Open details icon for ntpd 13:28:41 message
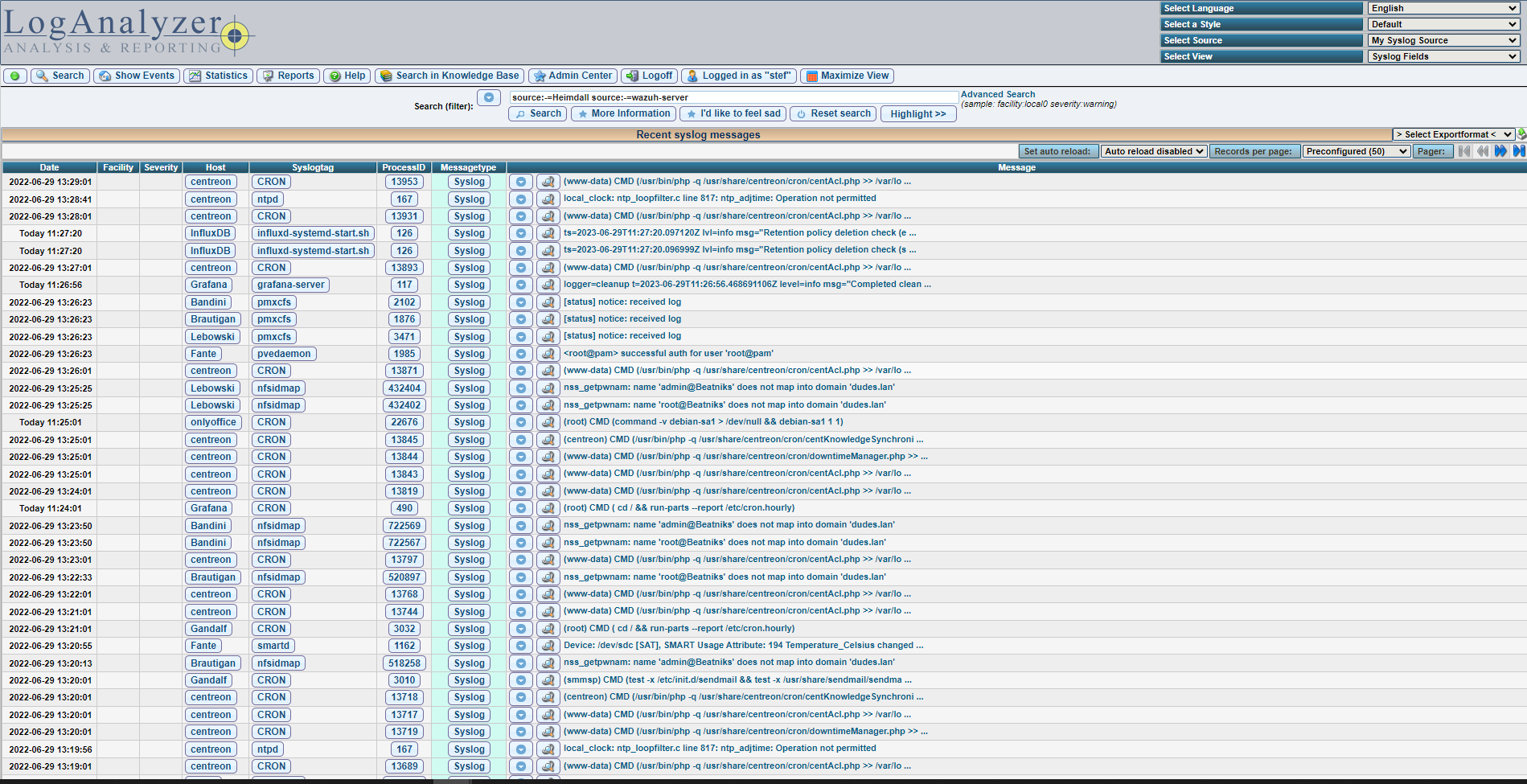The width and height of the screenshot is (1527, 784). tap(548, 199)
